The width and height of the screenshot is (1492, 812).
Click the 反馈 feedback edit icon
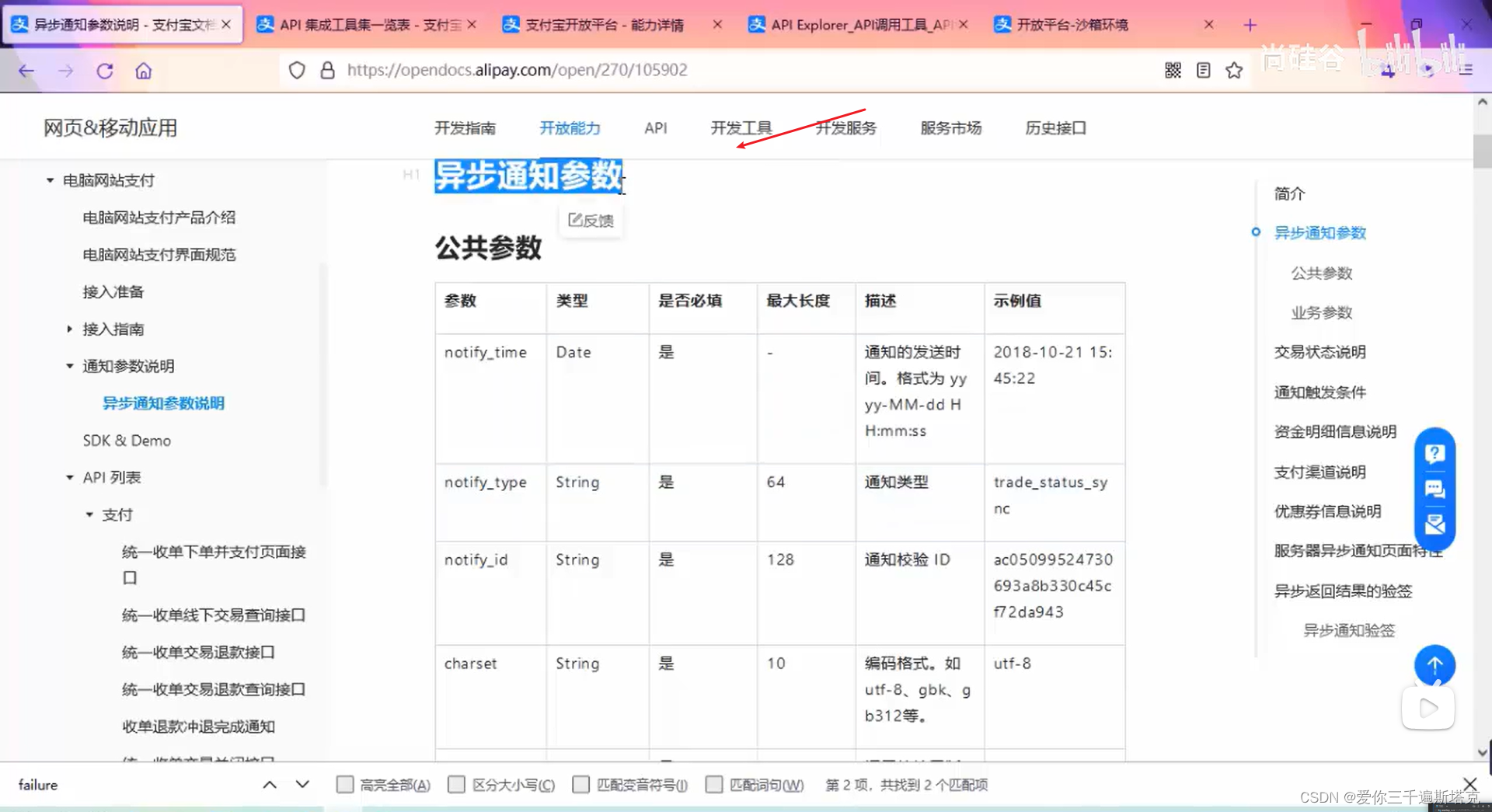591,221
